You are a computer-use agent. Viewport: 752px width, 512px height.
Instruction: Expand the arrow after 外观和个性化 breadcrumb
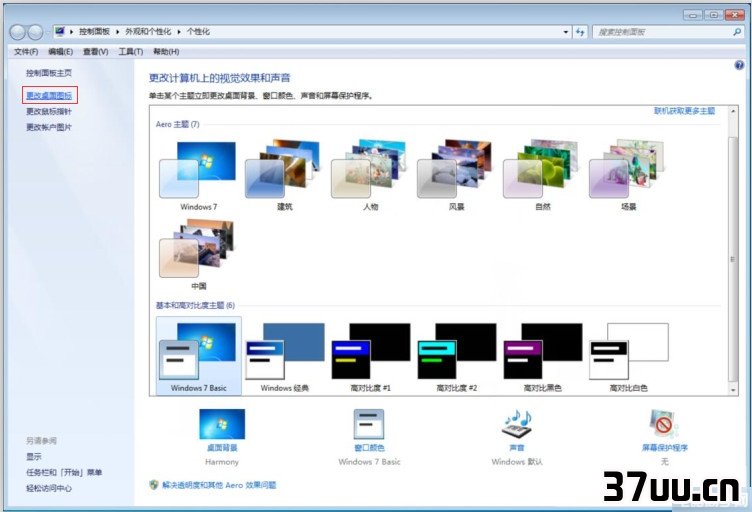[x=179, y=32]
